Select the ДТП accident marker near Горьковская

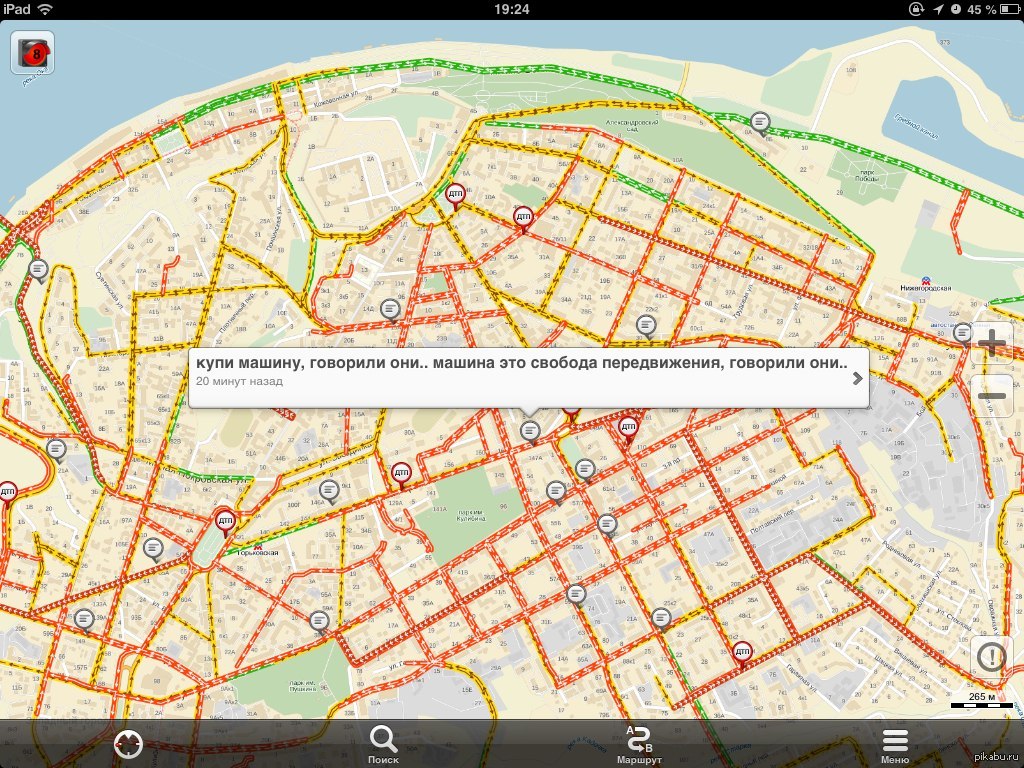click(x=226, y=520)
